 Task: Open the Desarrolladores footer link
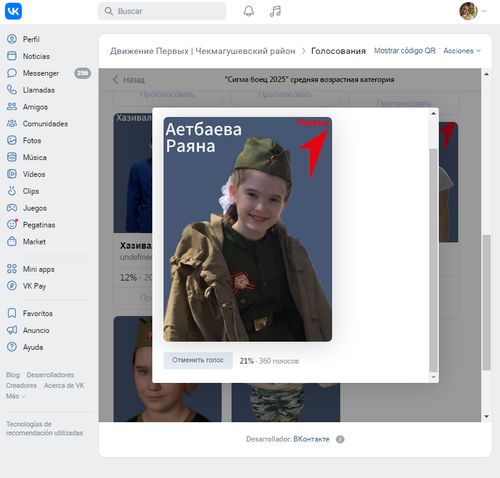coord(50,375)
